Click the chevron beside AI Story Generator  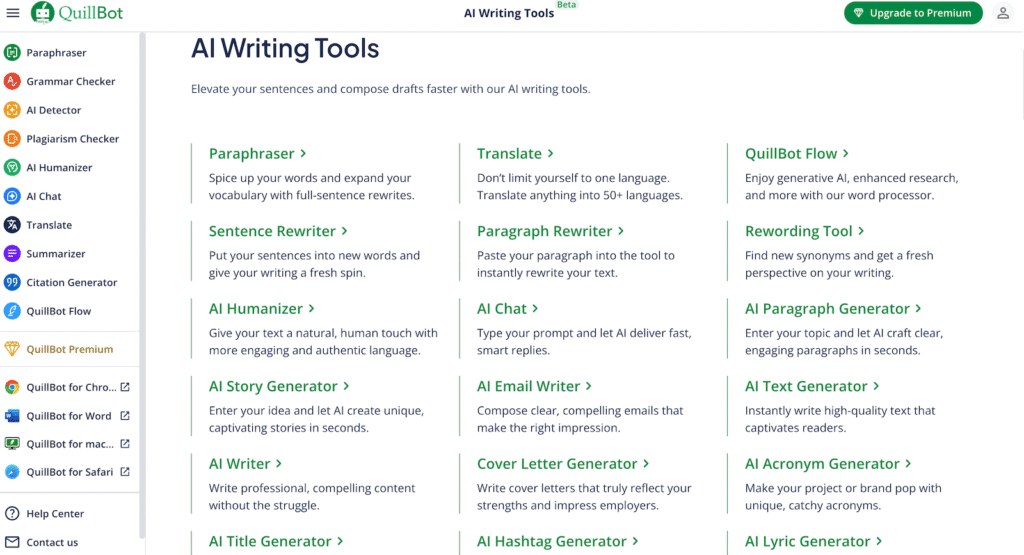pyautogui.click(x=347, y=386)
